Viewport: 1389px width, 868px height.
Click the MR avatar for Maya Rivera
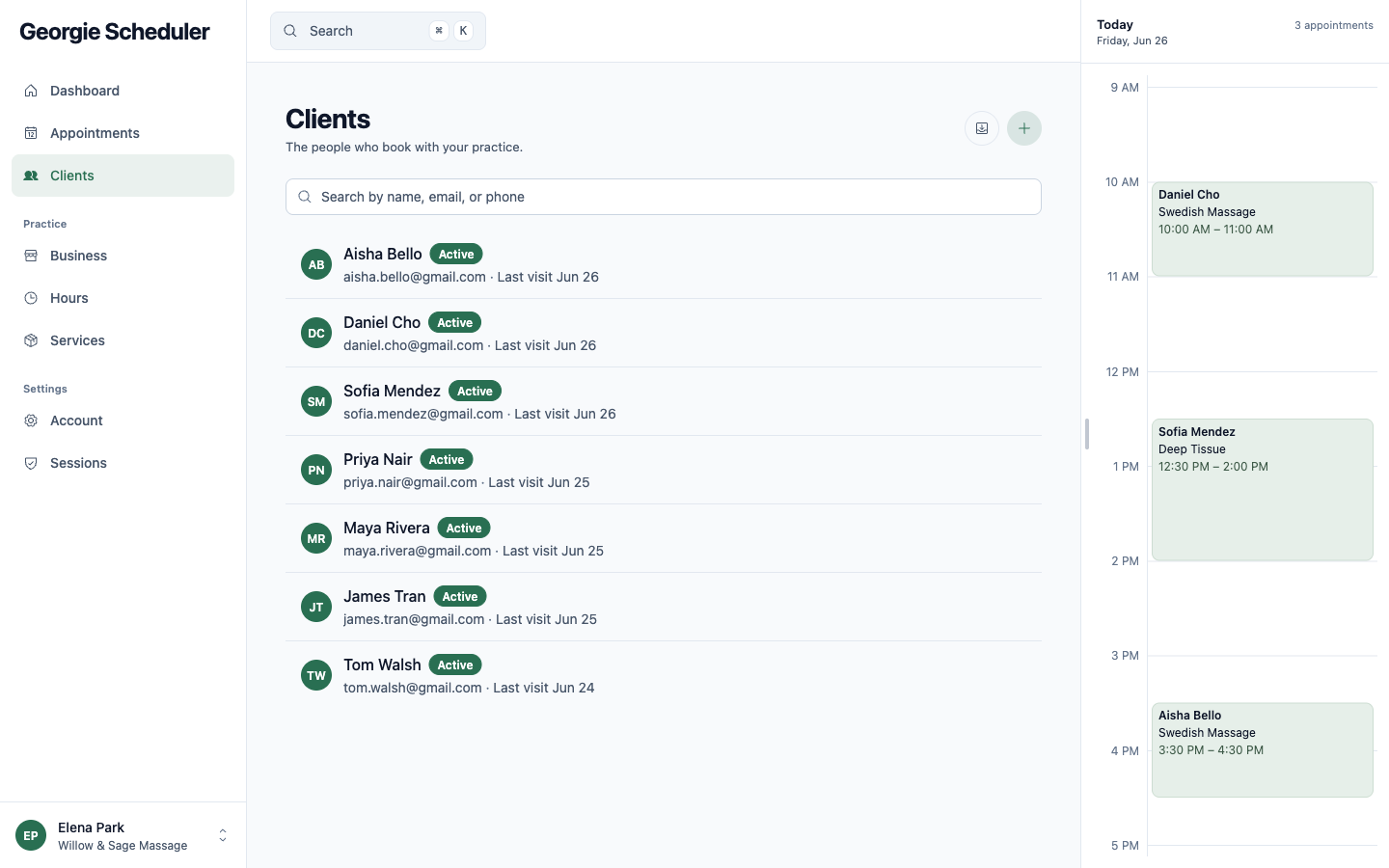click(x=316, y=538)
